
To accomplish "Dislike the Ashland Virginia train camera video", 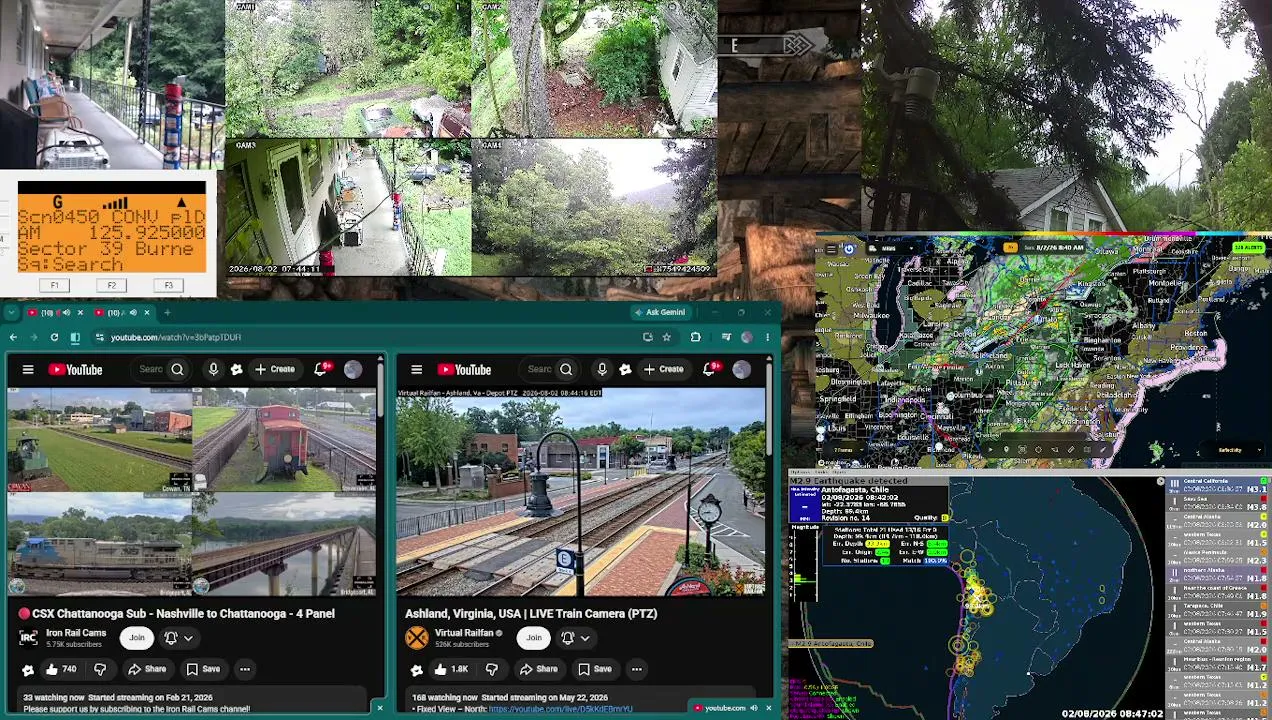I will click(x=491, y=669).
